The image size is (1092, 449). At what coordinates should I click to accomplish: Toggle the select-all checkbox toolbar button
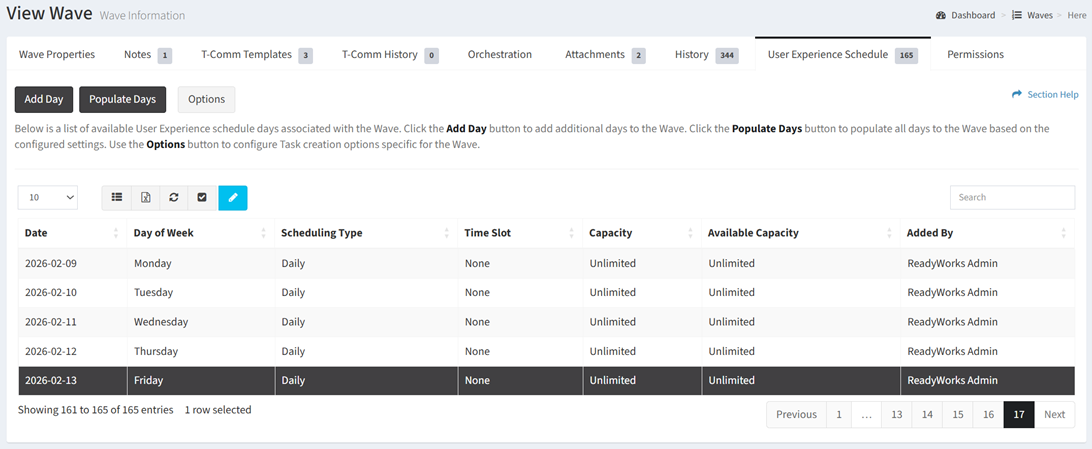point(202,198)
